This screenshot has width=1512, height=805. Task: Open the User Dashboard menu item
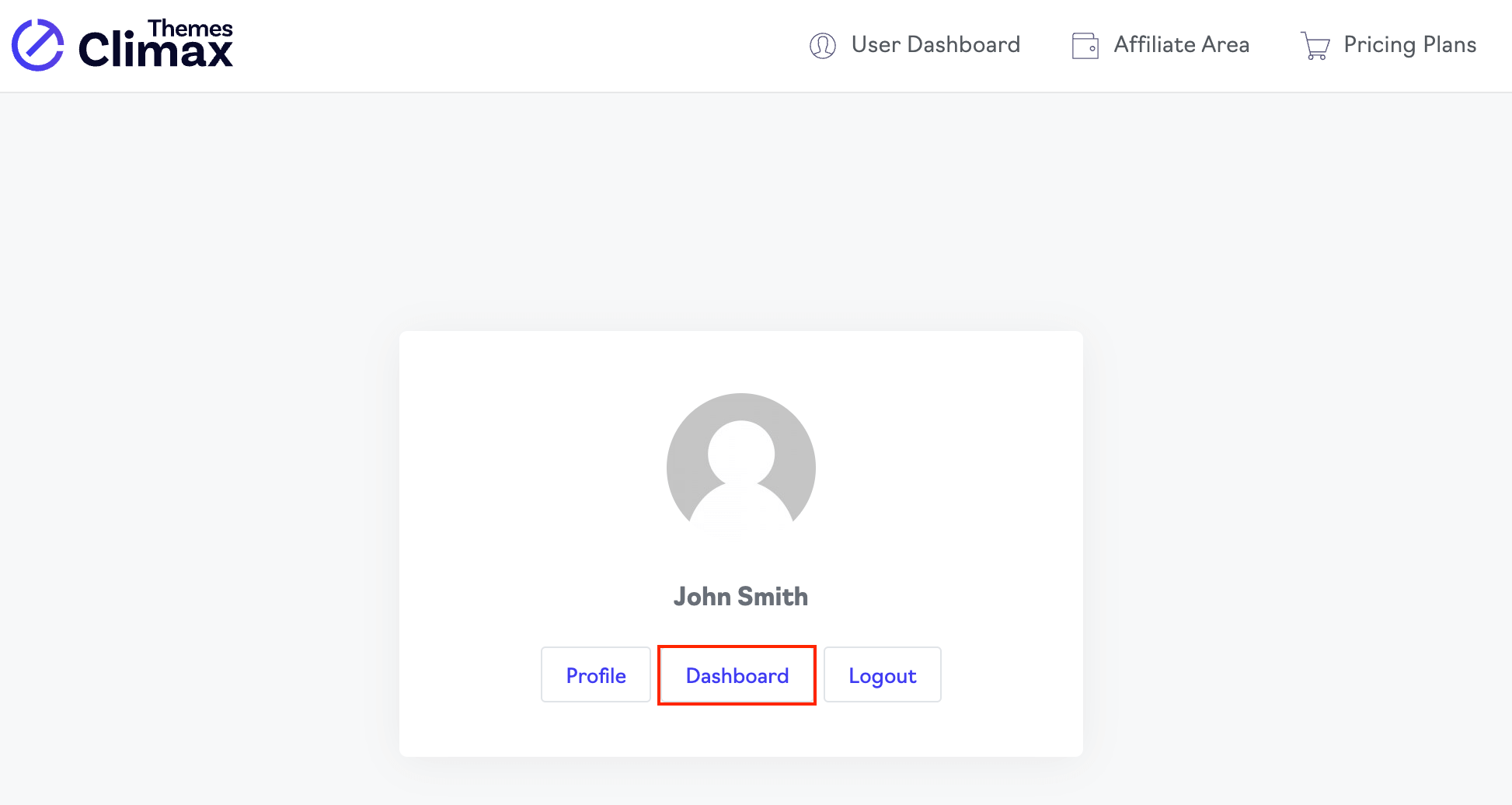[x=935, y=45]
